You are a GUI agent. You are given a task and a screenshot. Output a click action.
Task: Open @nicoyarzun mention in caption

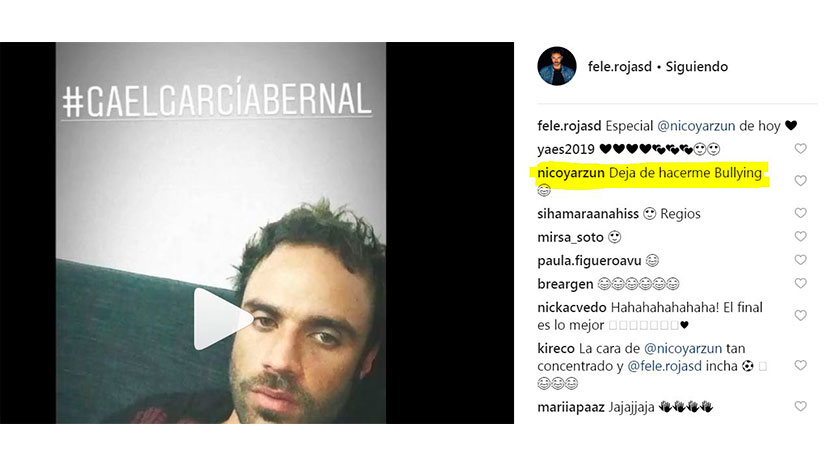coord(696,126)
